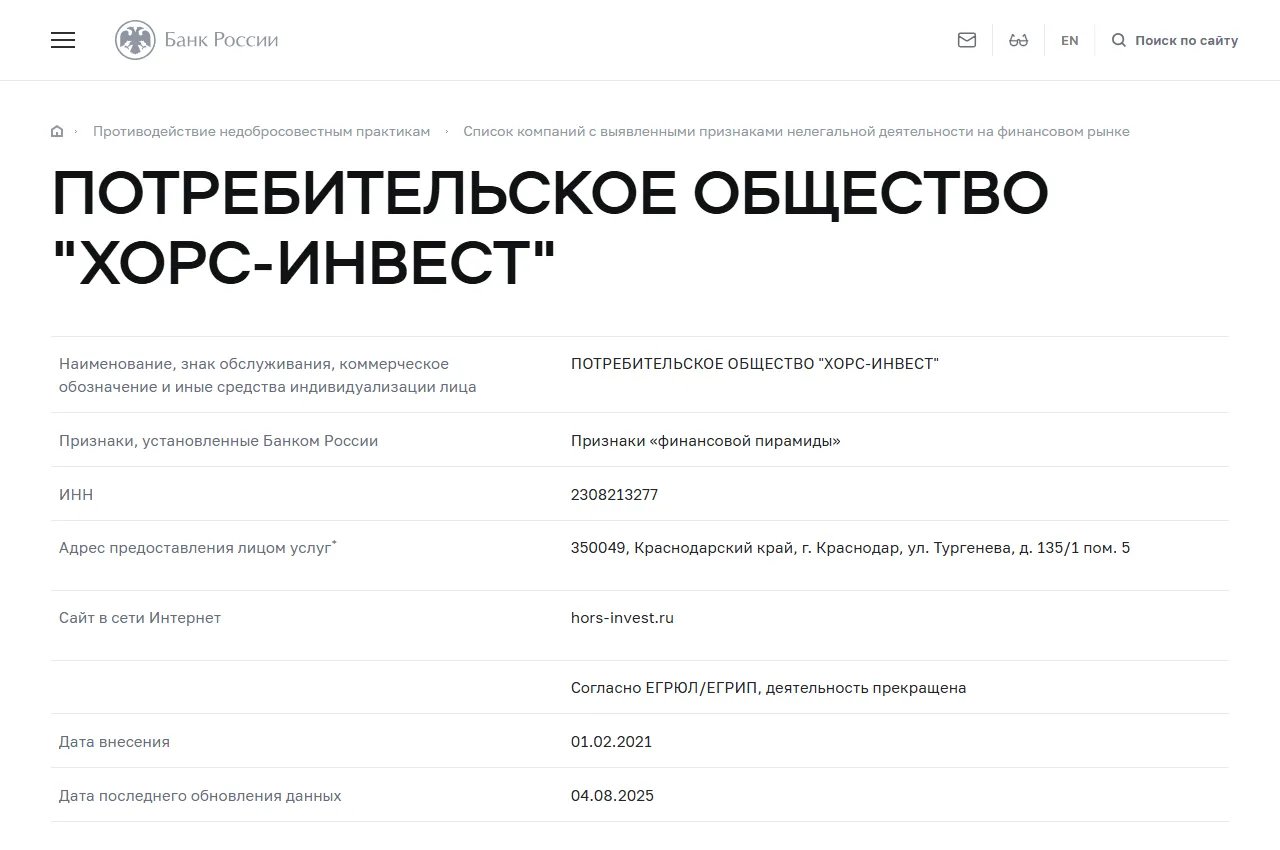Click the Bank of Russia eagle logo
The width and height of the screenshot is (1280, 850).
click(135, 40)
